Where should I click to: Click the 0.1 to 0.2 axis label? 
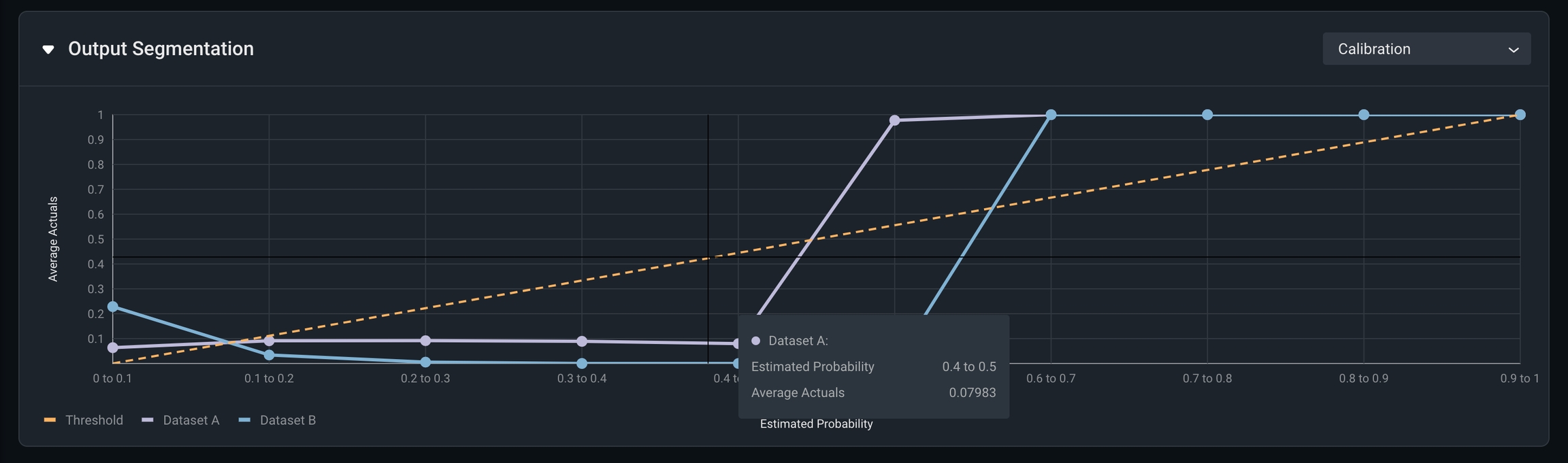click(269, 379)
